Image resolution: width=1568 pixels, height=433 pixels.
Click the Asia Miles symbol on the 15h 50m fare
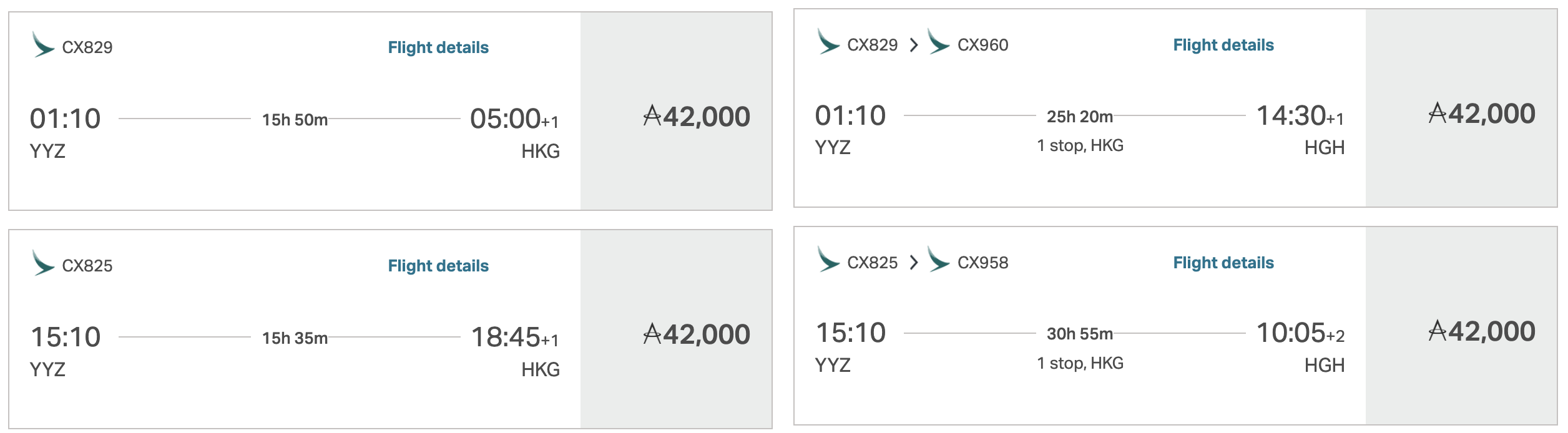652,115
